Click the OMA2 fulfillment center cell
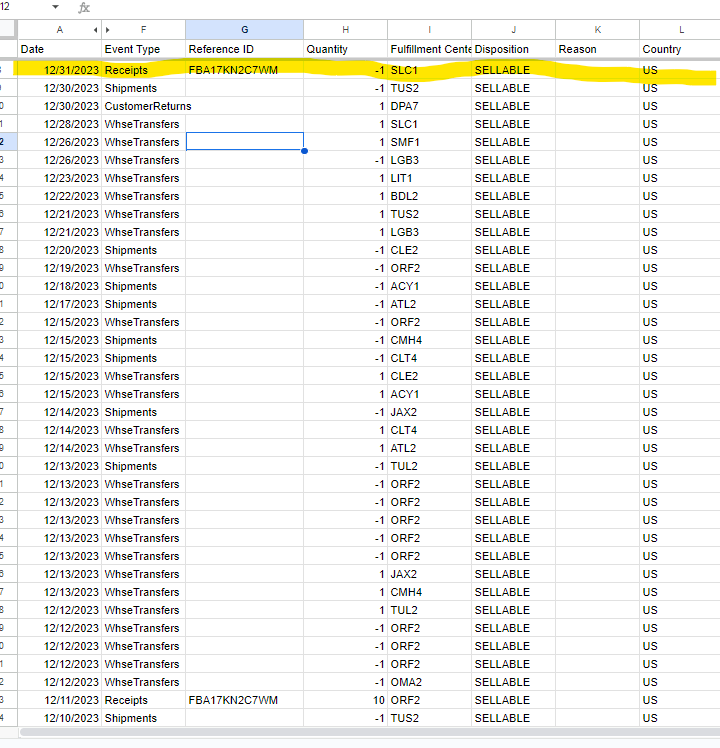 coord(429,682)
